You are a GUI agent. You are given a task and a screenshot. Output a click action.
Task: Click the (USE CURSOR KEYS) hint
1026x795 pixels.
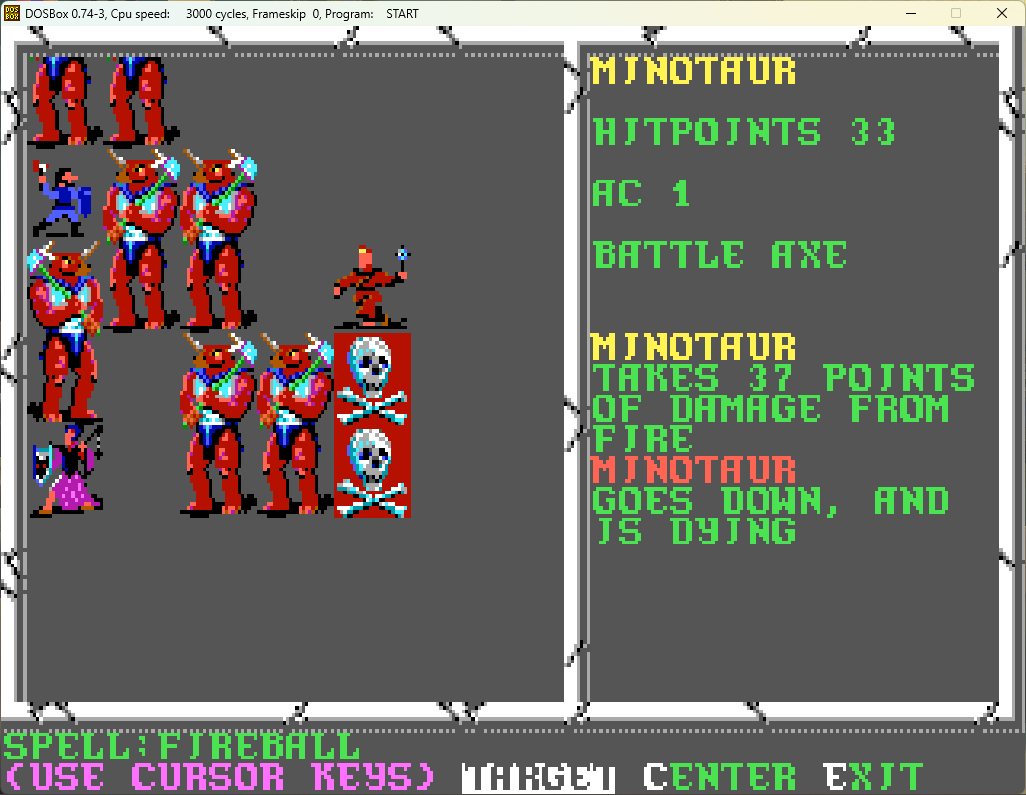[x=220, y=777]
